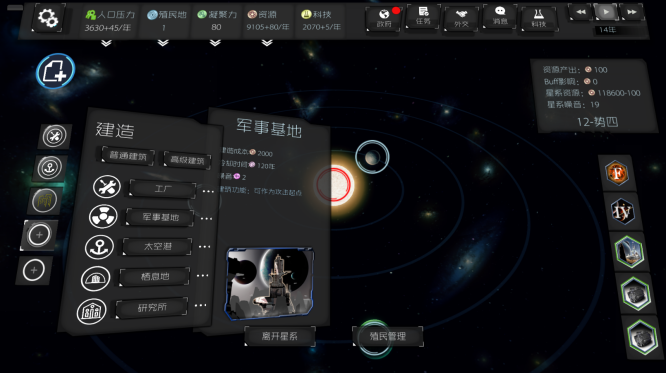The height and width of the screenshot is (373, 667).
Task: Click the habitat dome icon
Action: coord(96,278)
